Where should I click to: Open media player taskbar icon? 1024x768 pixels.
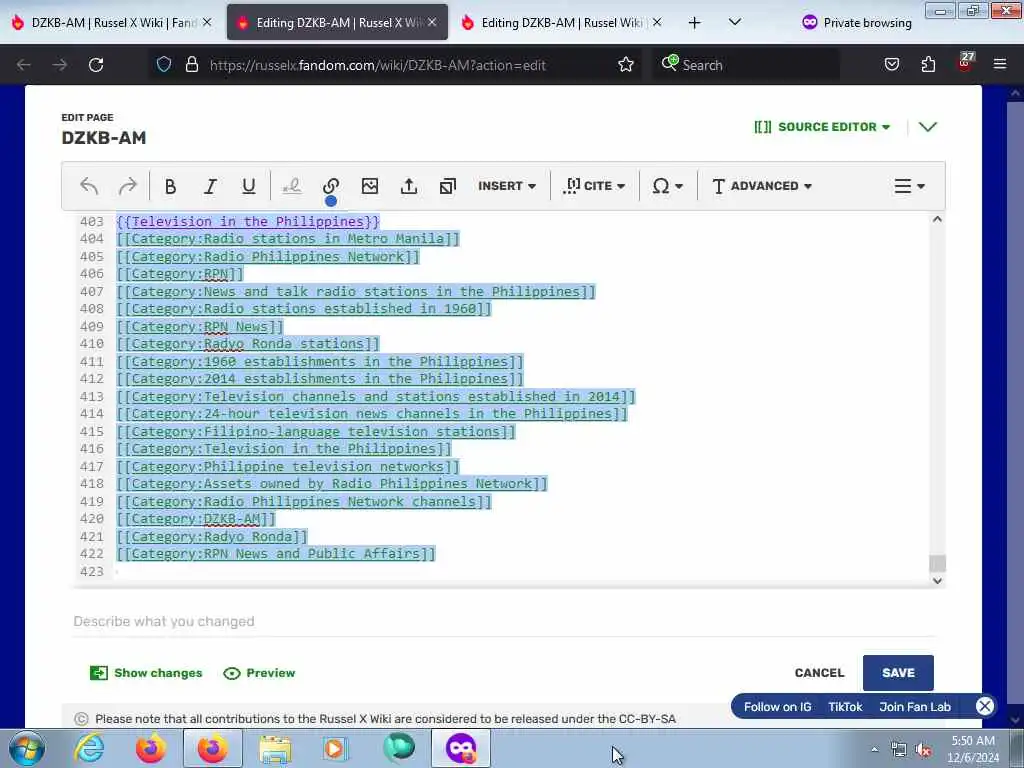(336, 748)
